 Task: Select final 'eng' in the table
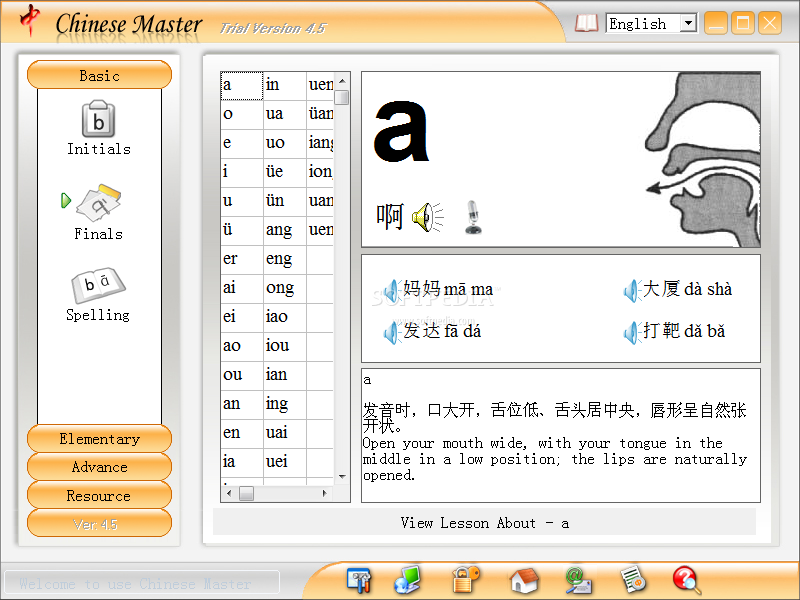click(x=285, y=260)
